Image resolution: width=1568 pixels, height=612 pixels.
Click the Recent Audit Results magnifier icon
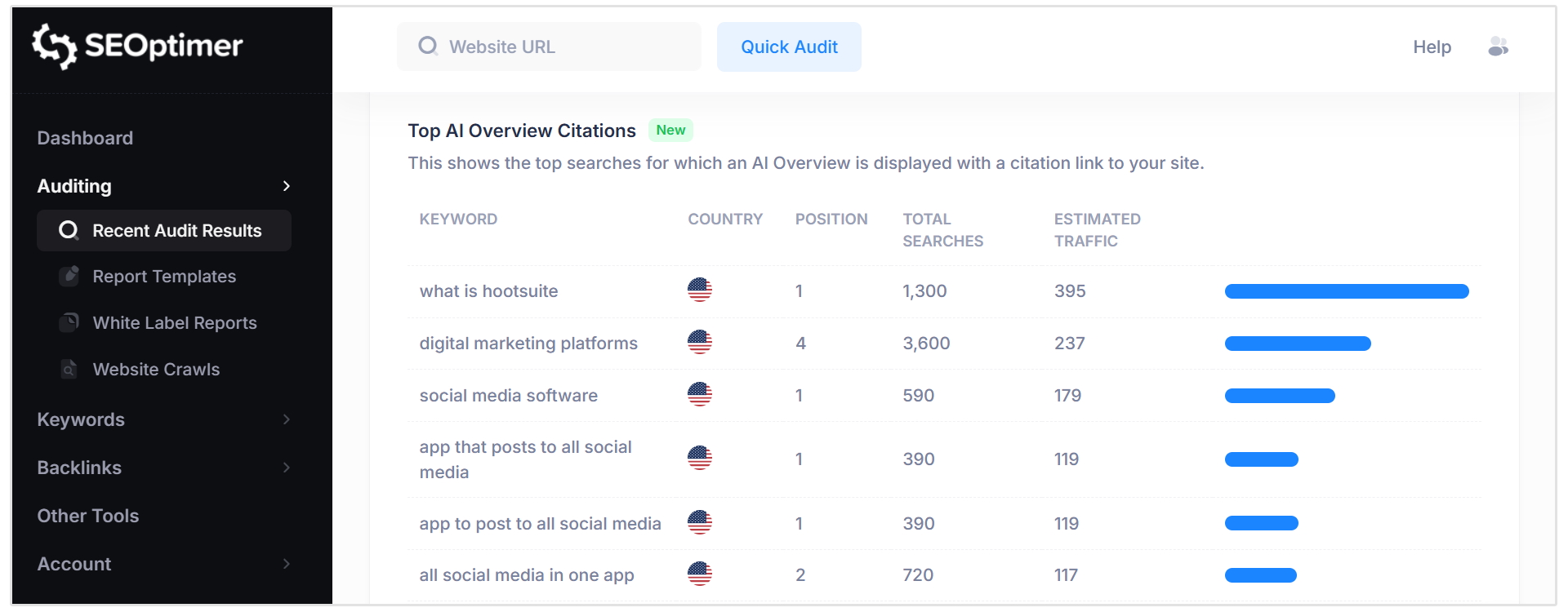point(69,231)
